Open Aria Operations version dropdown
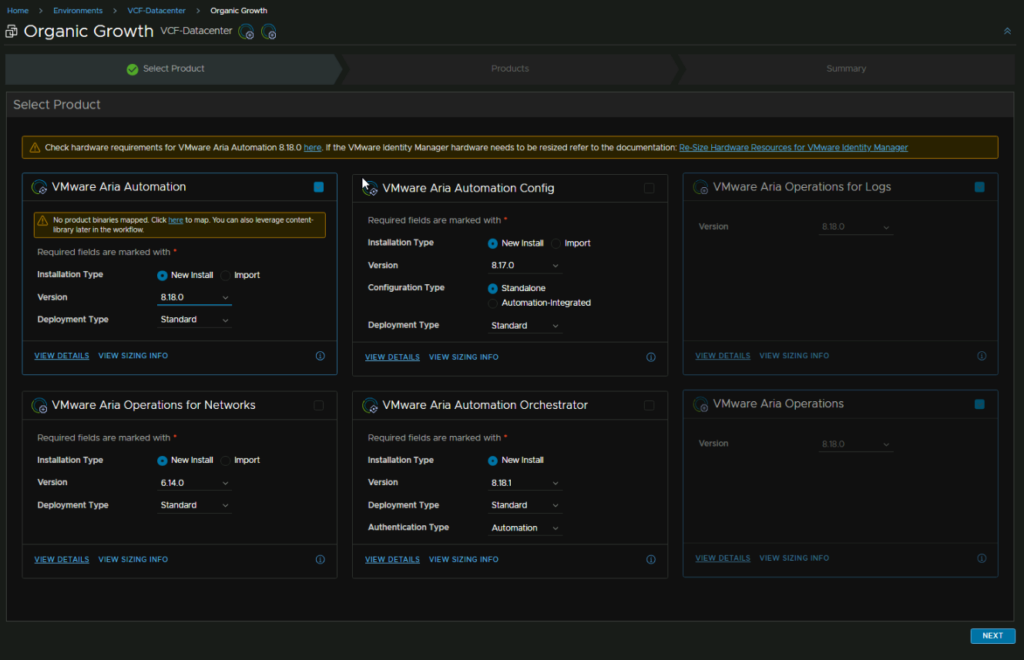The width and height of the screenshot is (1024, 660). pyautogui.click(x=855, y=443)
